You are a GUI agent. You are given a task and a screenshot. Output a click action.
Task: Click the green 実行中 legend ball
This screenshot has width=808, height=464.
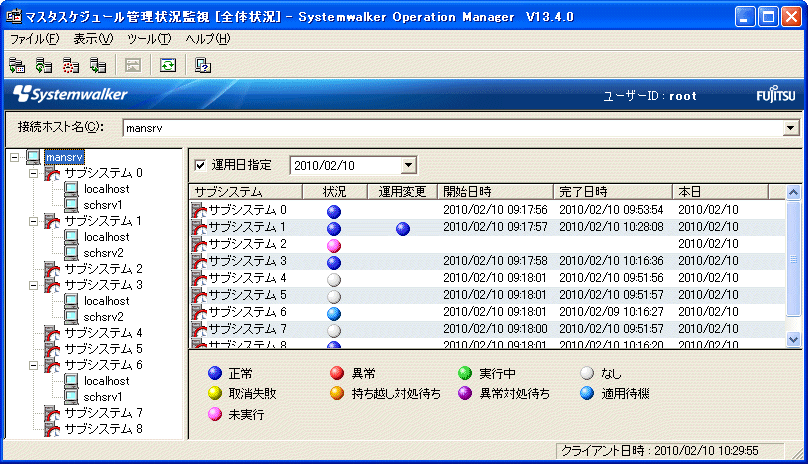(x=465, y=373)
